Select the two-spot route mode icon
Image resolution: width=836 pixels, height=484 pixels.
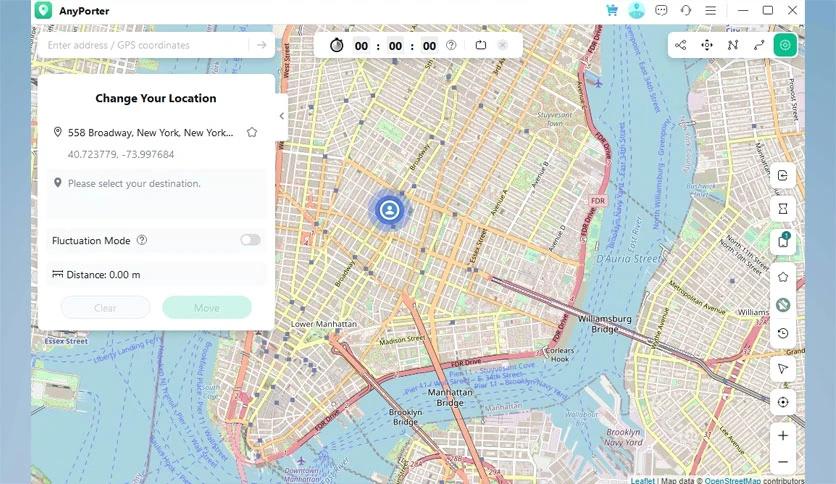coord(759,45)
